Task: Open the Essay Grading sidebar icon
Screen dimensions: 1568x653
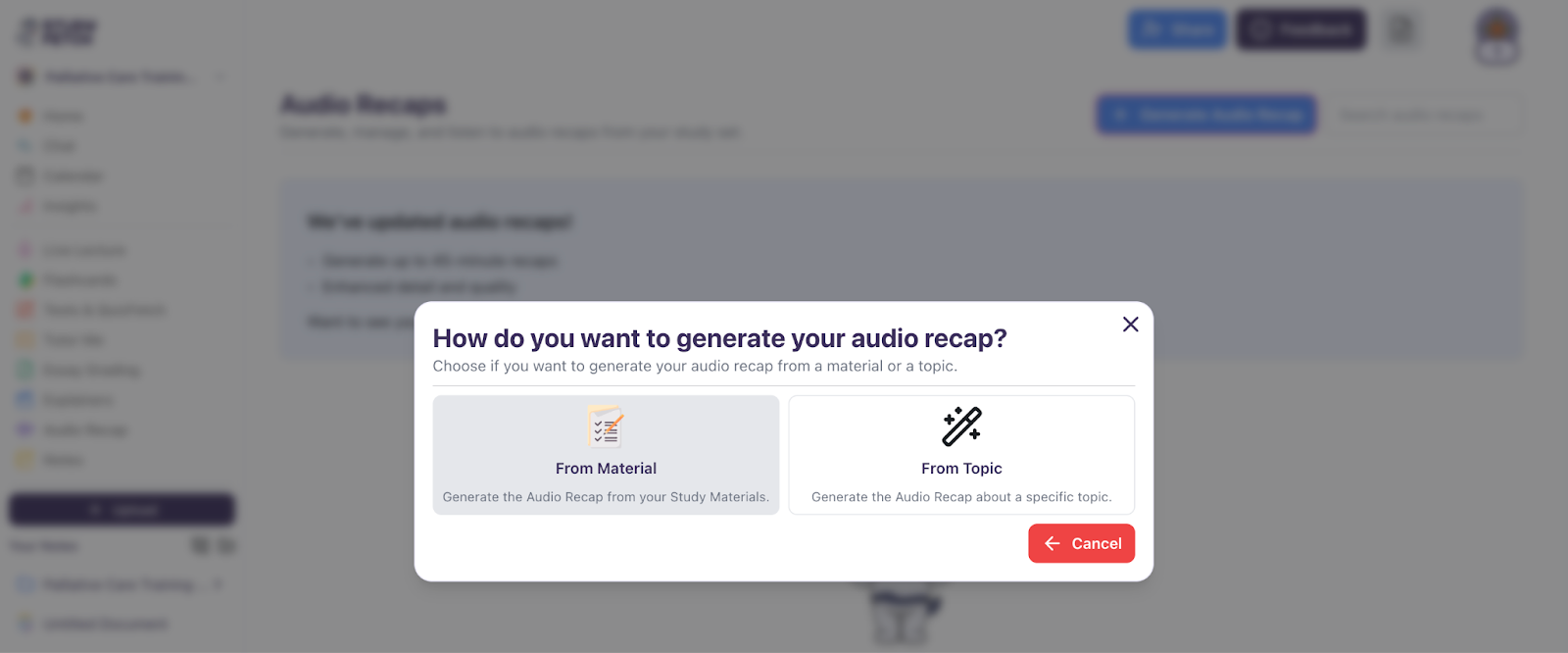Action: tap(25, 370)
